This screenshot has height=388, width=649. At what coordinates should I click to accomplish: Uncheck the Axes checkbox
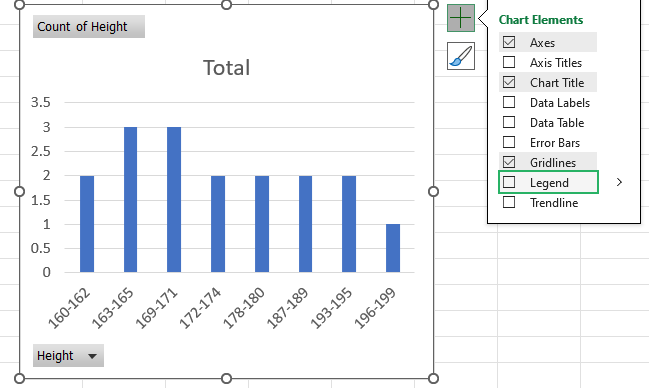pyautogui.click(x=509, y=42)
